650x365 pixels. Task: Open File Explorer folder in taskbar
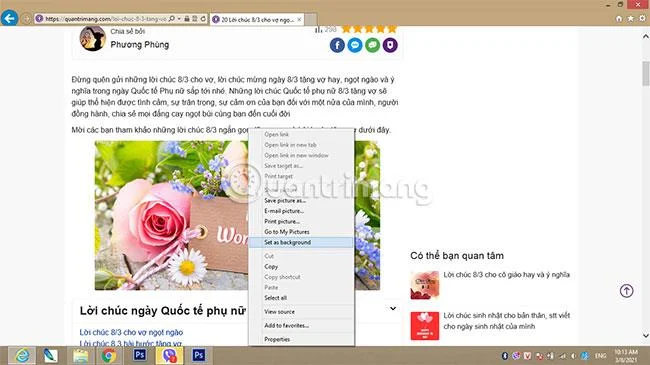[x=80, y=355]
